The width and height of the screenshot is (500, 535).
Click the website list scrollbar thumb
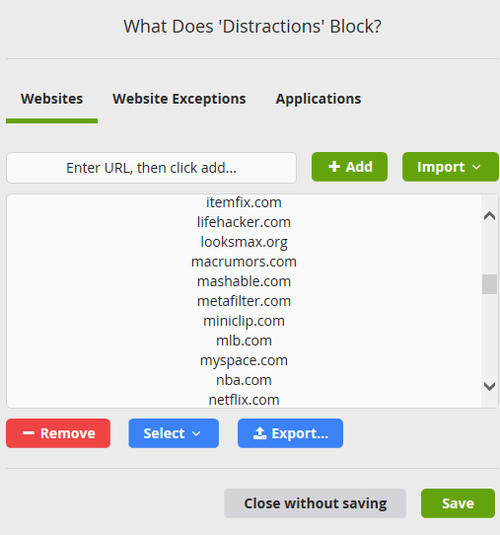[489, 284]
